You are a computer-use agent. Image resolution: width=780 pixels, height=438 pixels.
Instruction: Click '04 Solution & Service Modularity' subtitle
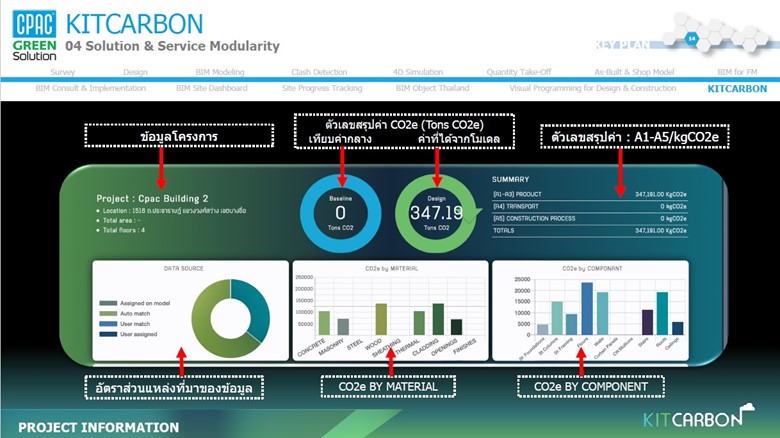coord(172,46)
